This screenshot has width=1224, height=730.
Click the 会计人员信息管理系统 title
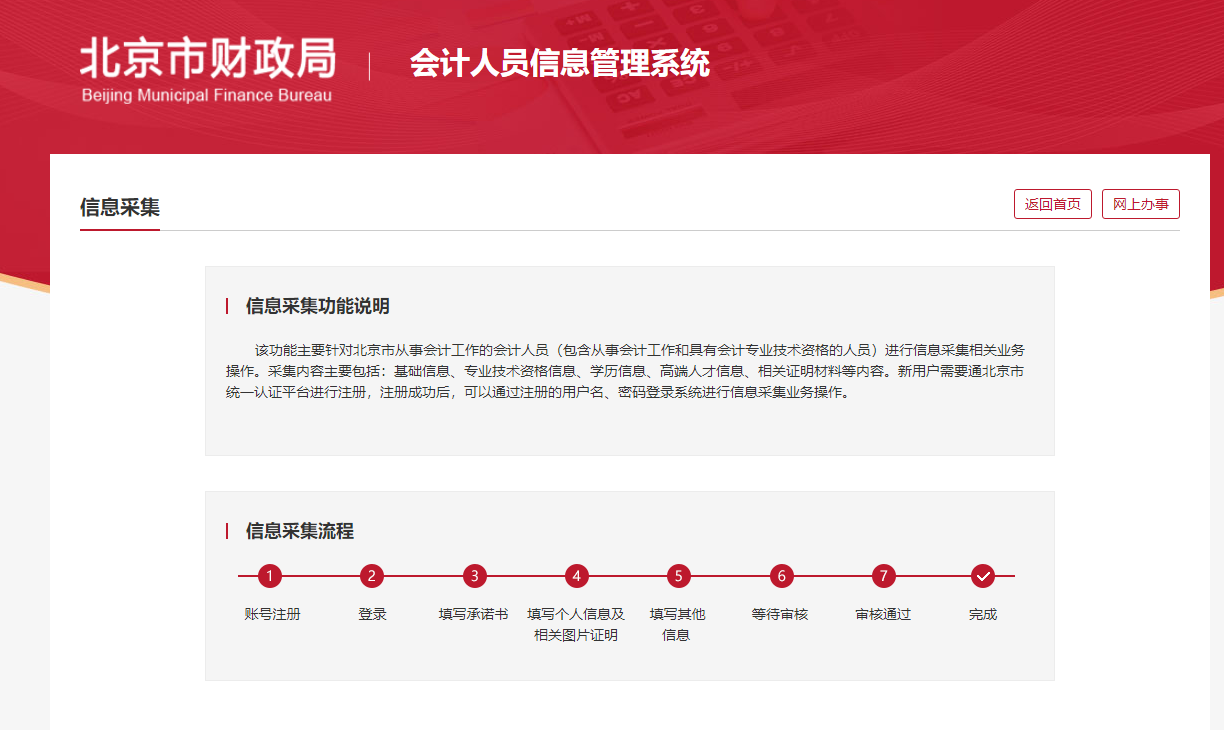click(559, 64)
